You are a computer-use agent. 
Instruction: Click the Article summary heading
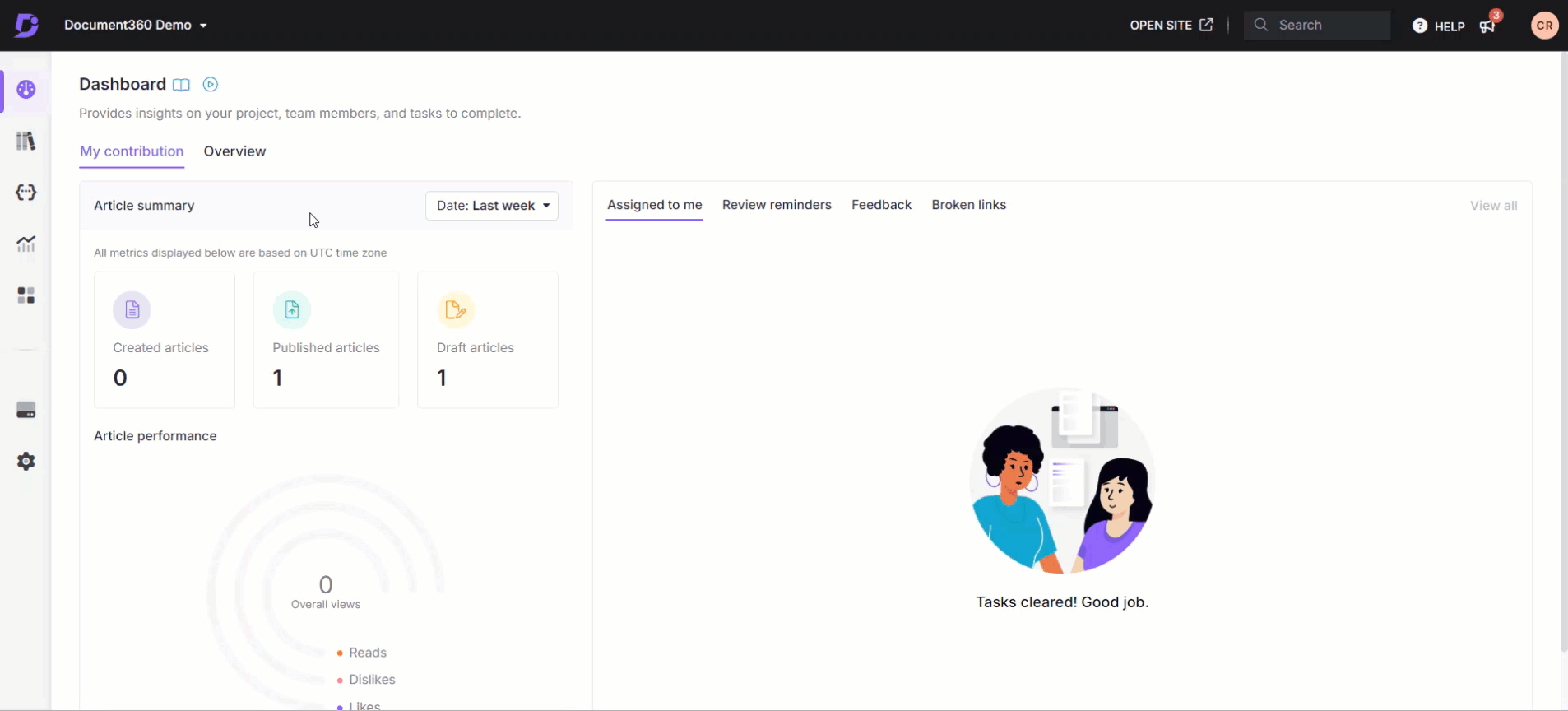144,206
